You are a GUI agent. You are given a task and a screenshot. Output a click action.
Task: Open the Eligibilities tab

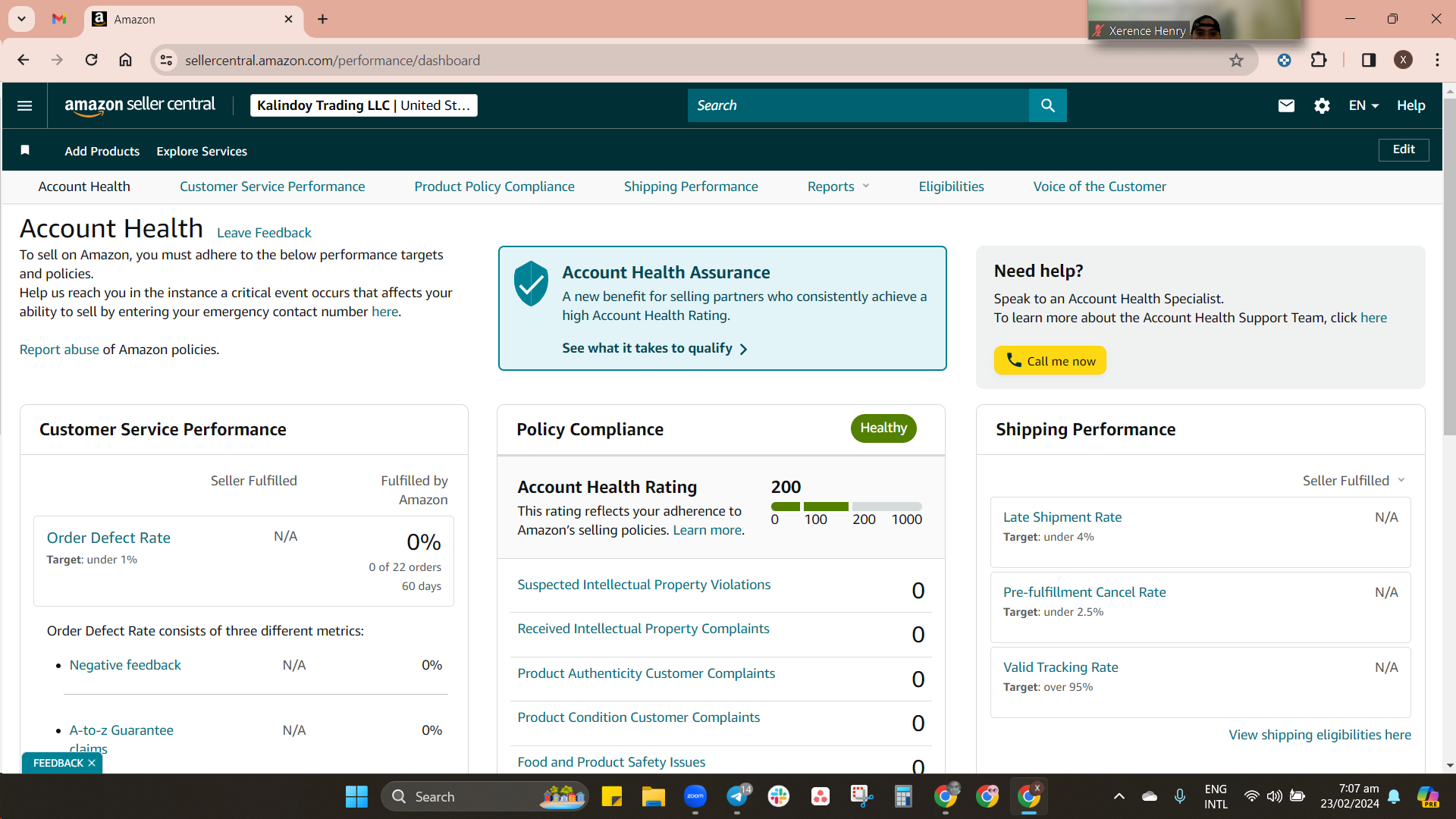(951, 187)
